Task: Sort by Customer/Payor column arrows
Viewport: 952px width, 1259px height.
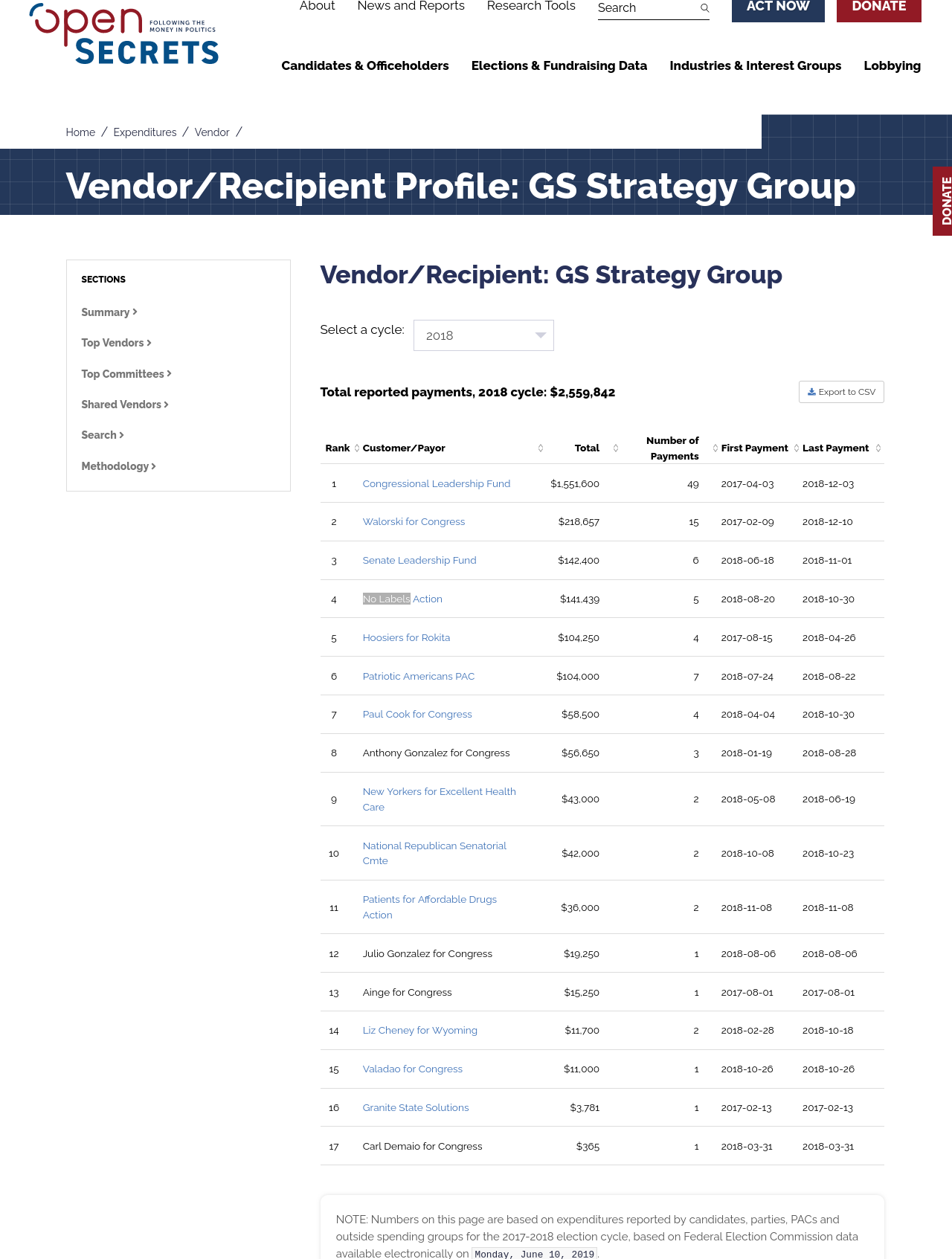Action: click(541, 448)
